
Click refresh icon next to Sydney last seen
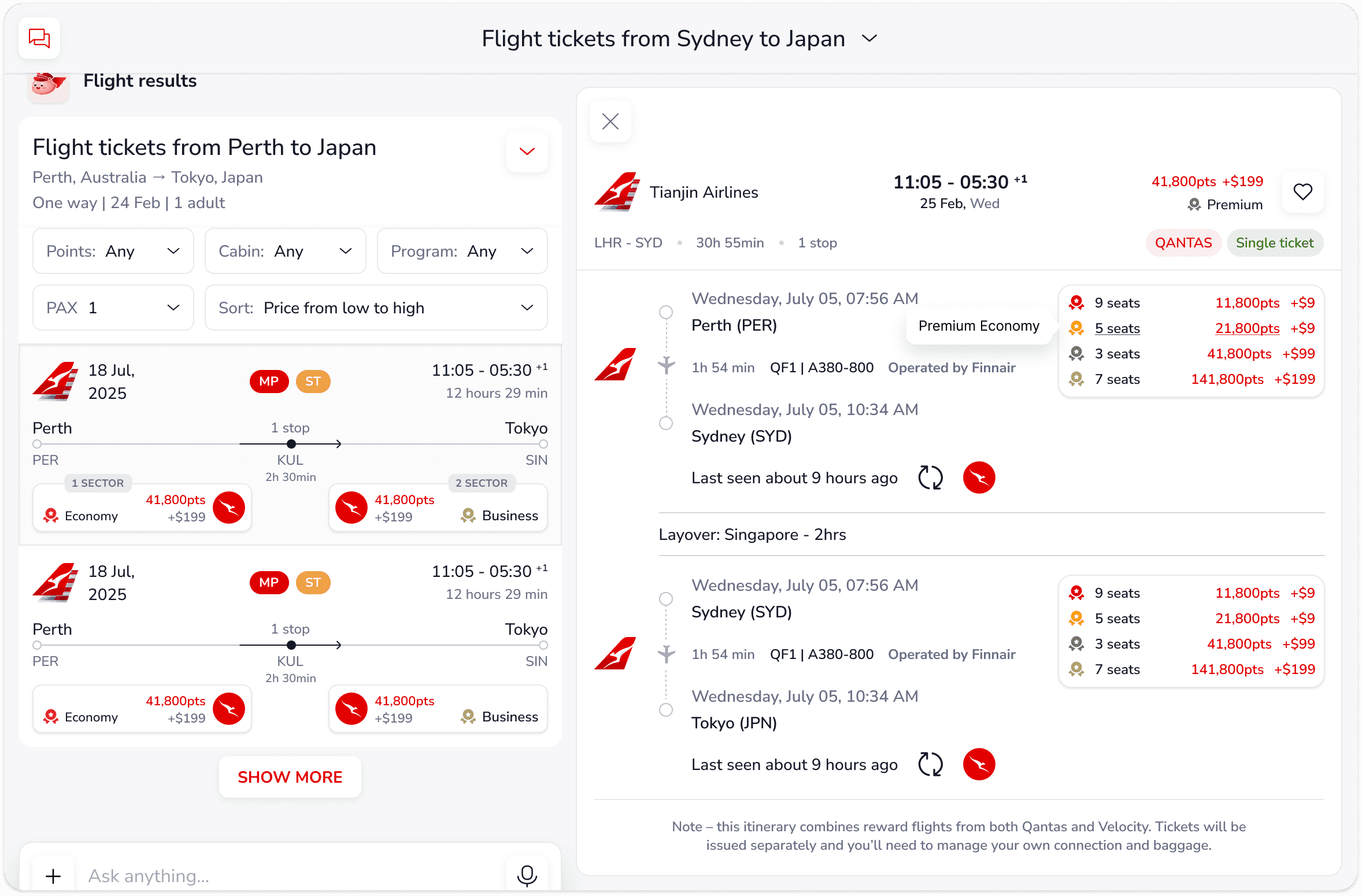(930, 477)
